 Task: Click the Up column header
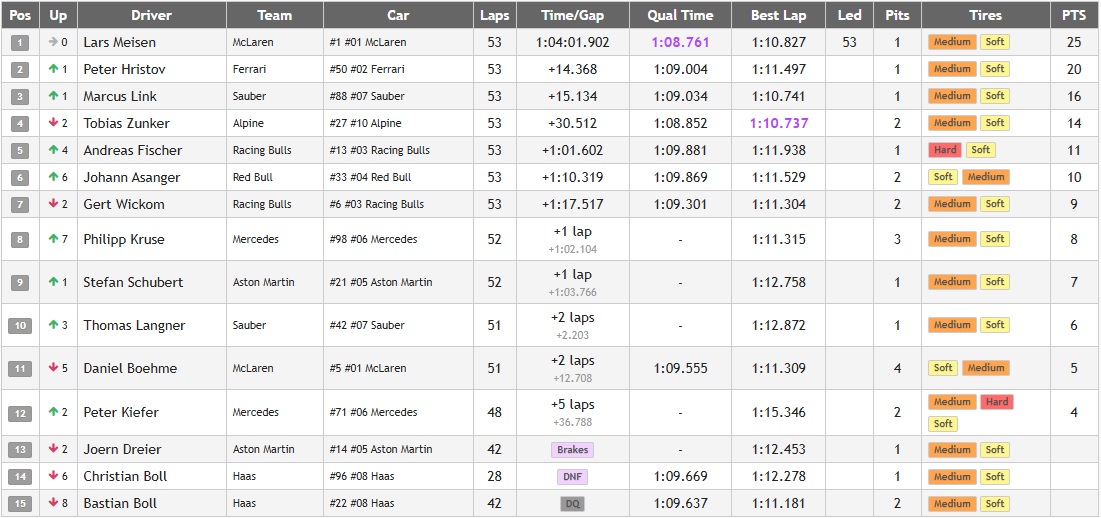click(x=58, y=15)
